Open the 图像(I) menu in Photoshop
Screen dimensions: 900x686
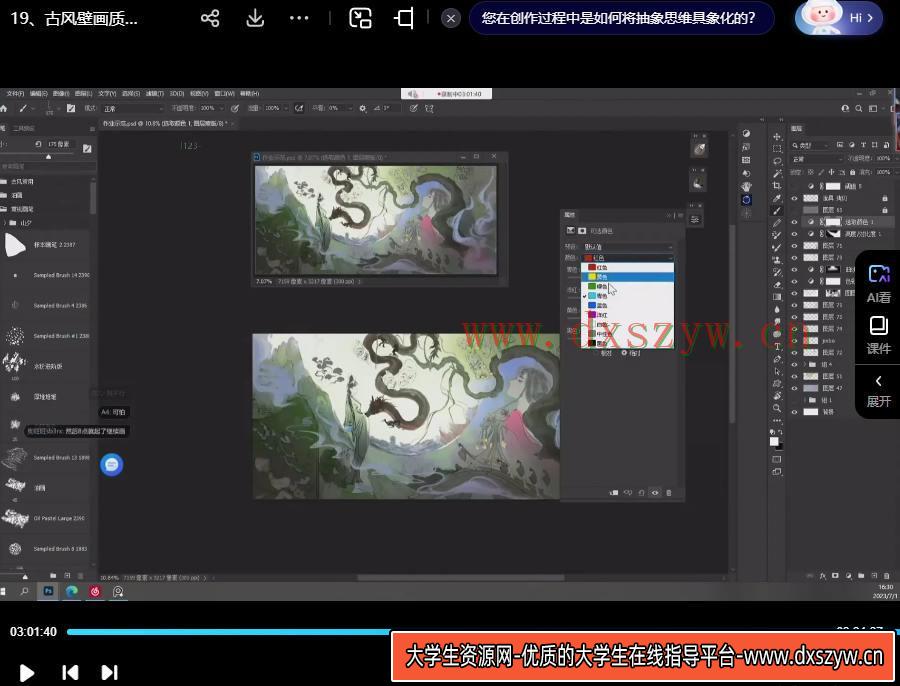61,93
